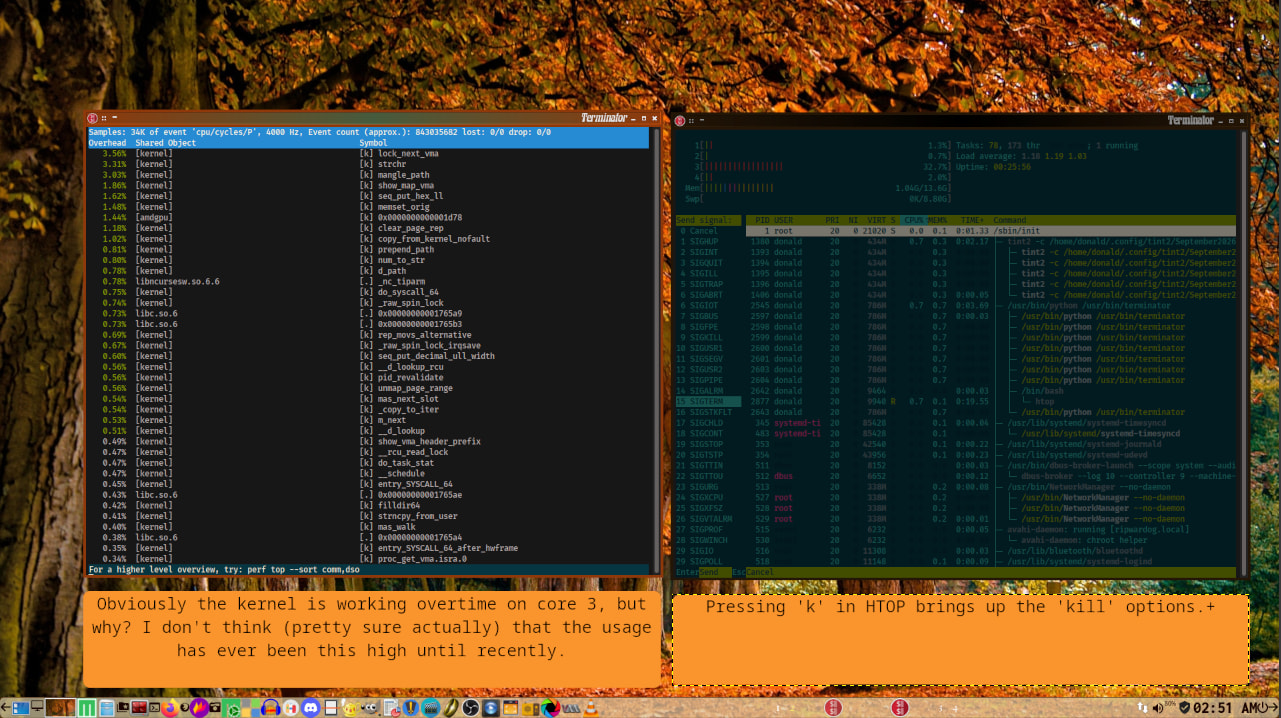Open the GIMP launcher icon
The image size is (1281, 718).
pyautogui.click(x=371, y=707)
